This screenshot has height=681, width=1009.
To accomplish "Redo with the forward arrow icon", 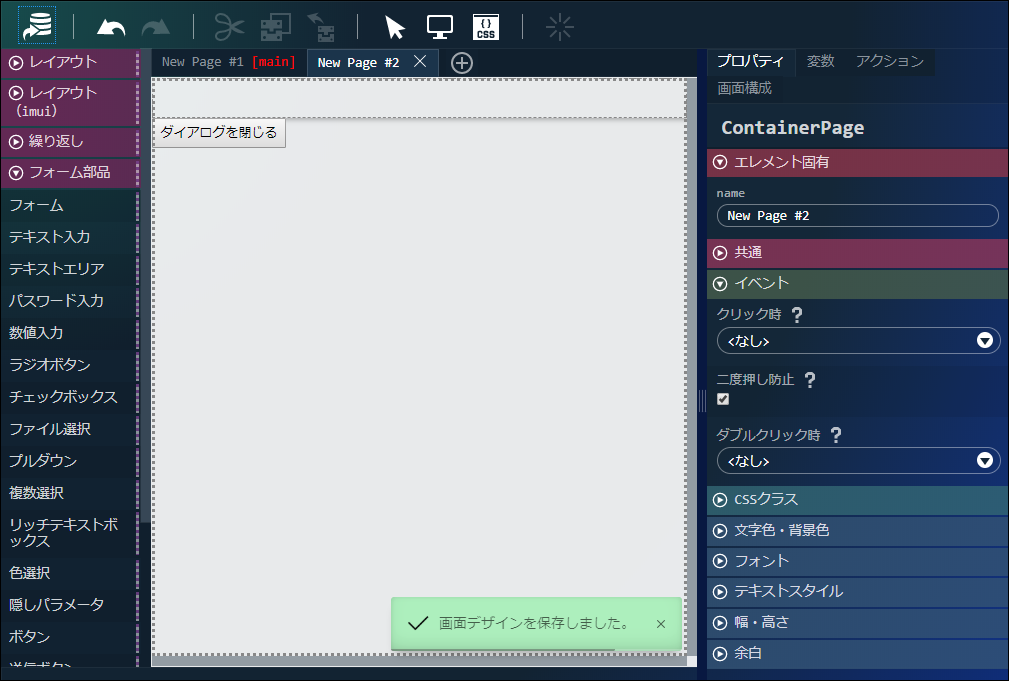I will 155,27.
